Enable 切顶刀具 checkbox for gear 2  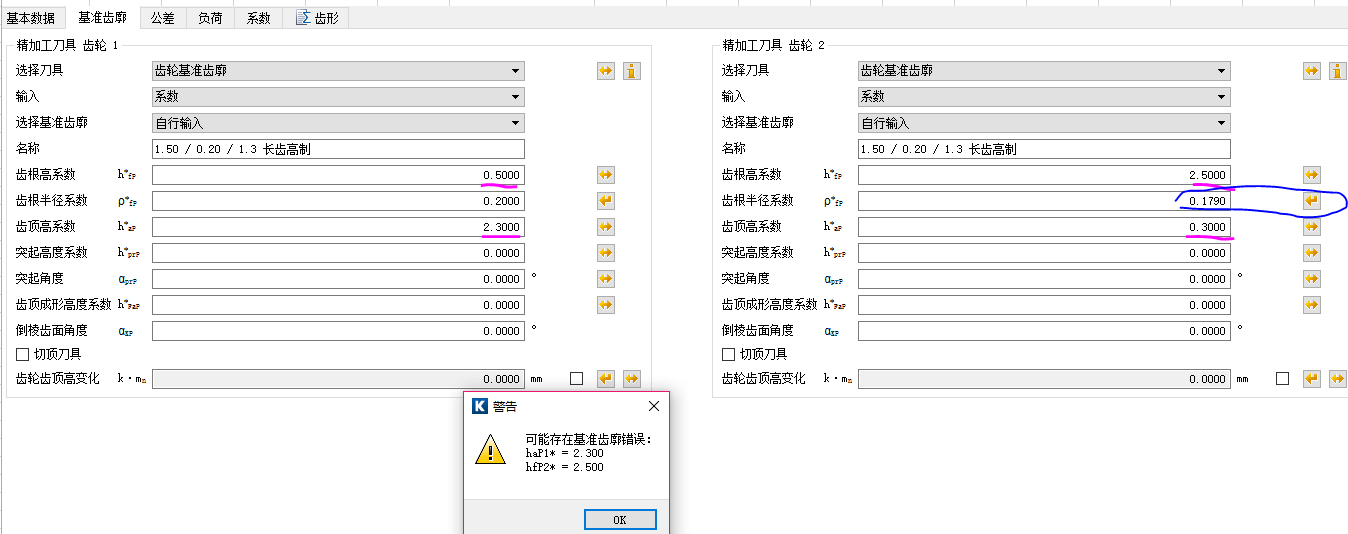(x=729, y=354)
